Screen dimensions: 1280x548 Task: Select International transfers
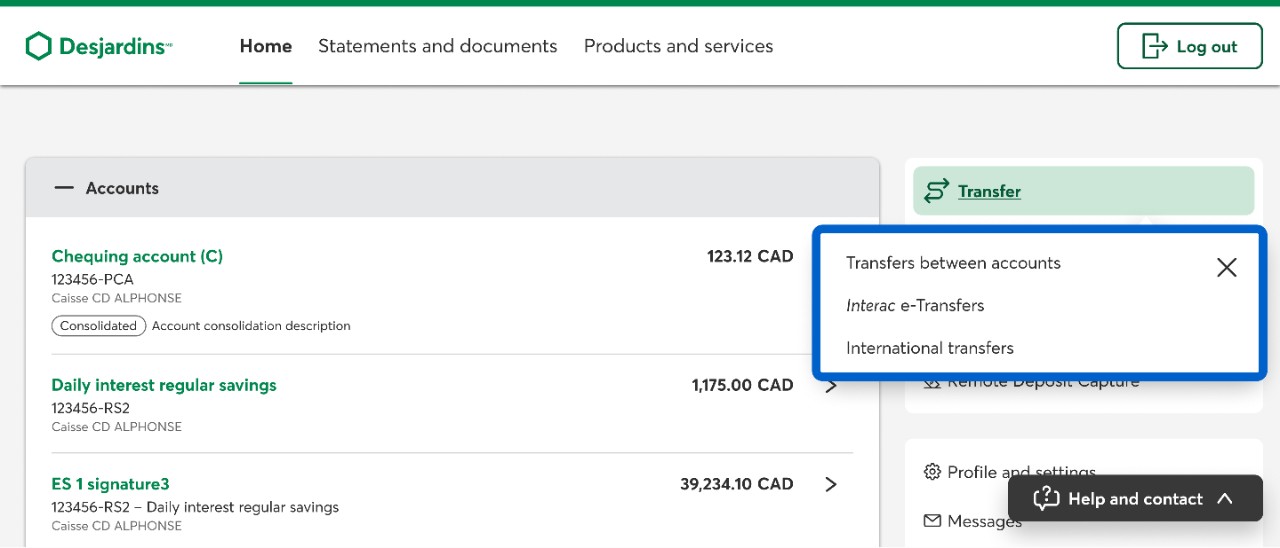(929, 348)
